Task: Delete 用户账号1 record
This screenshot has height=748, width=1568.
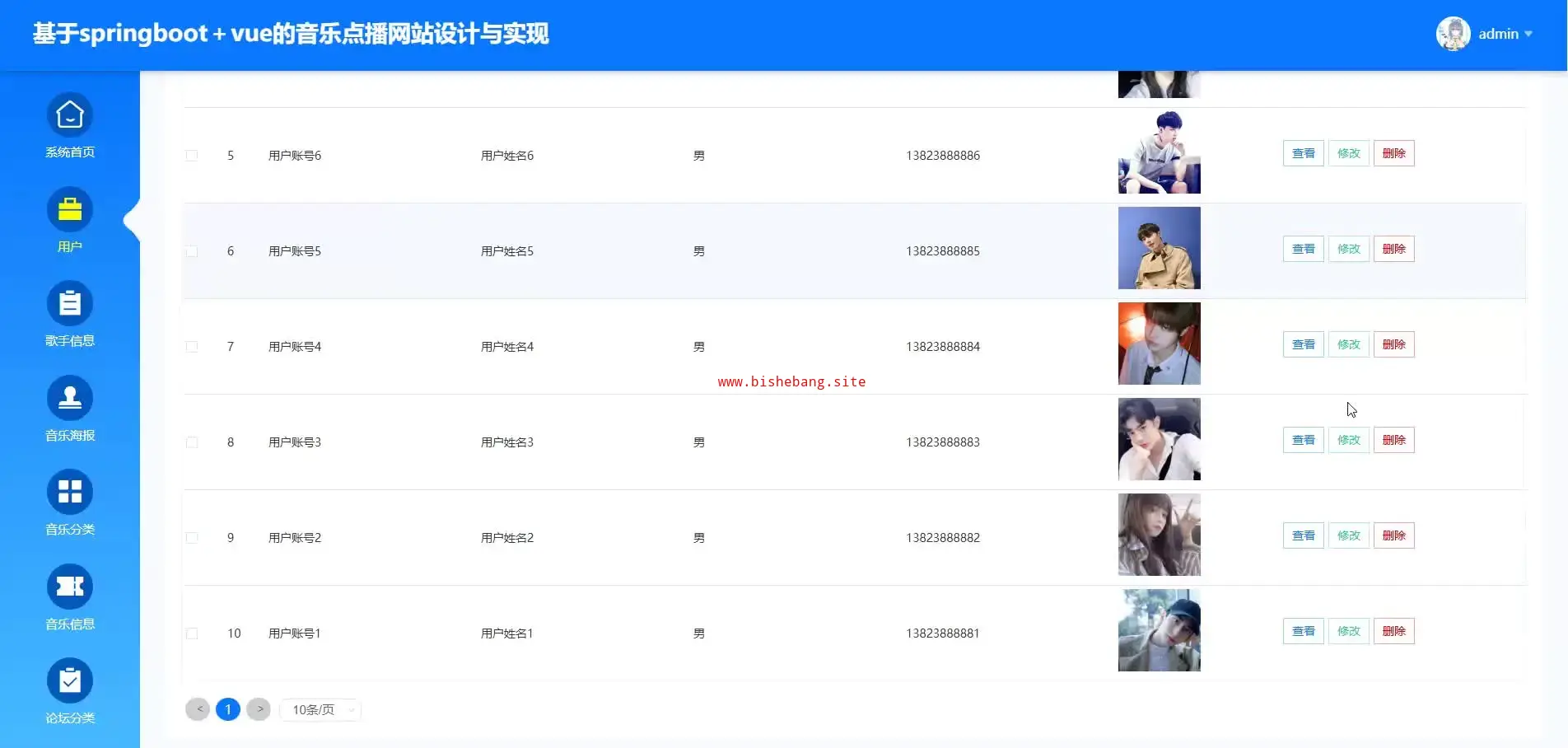Action: tap(1394, 631)
